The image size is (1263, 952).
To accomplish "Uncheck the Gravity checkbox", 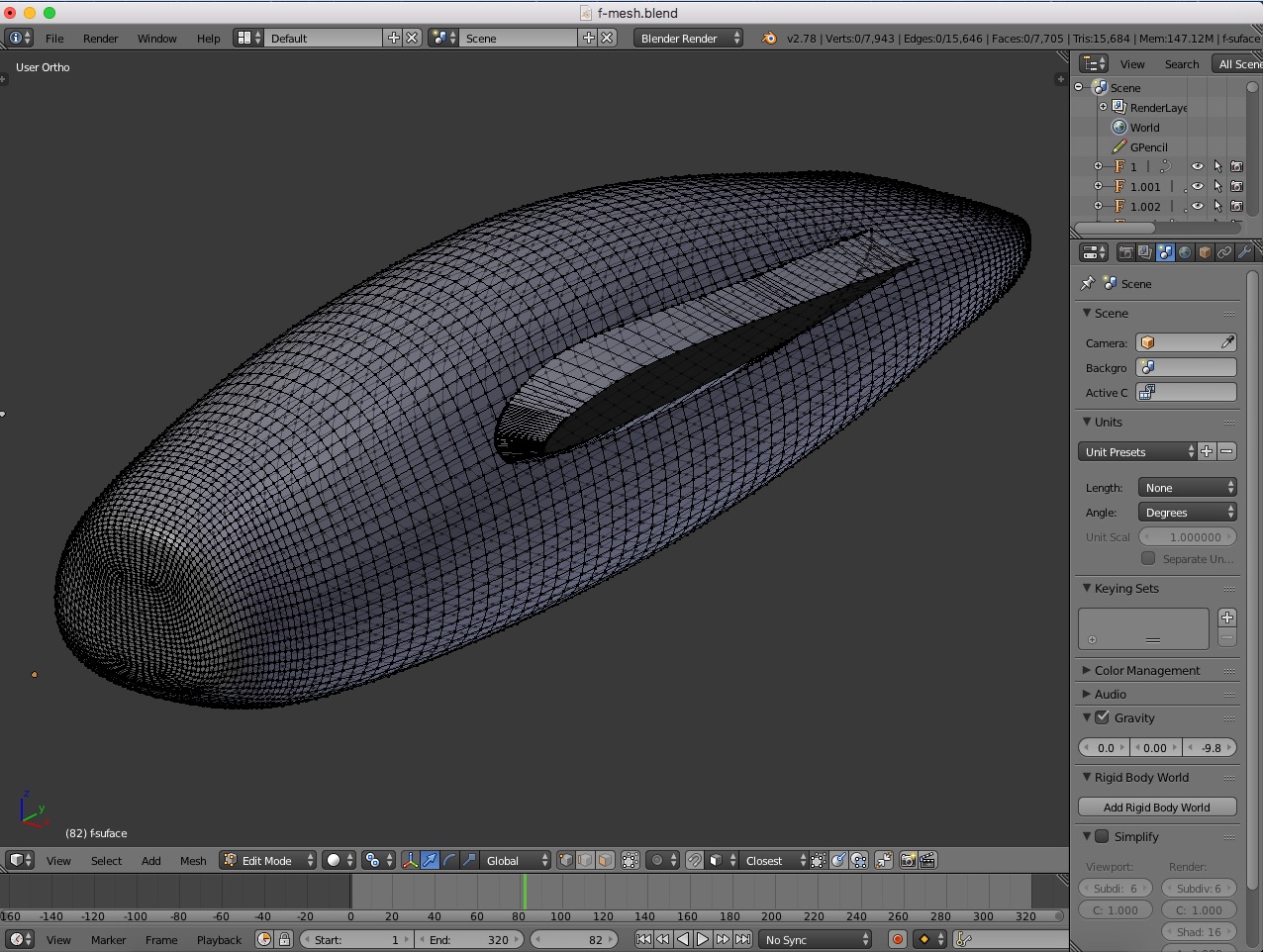I will 1102,718.
